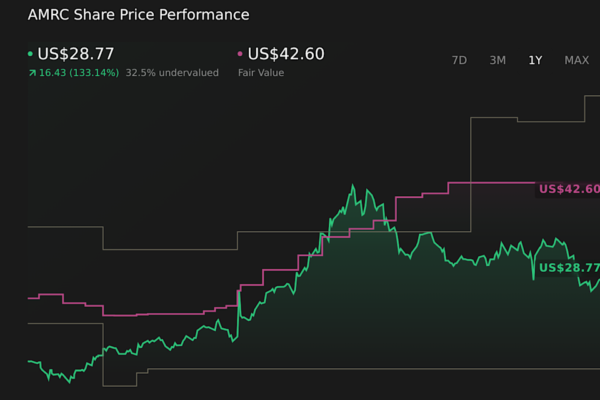Click the pink dot beside US$42.60
This screenshot has height=400, width=600.
tap(240, 54)
